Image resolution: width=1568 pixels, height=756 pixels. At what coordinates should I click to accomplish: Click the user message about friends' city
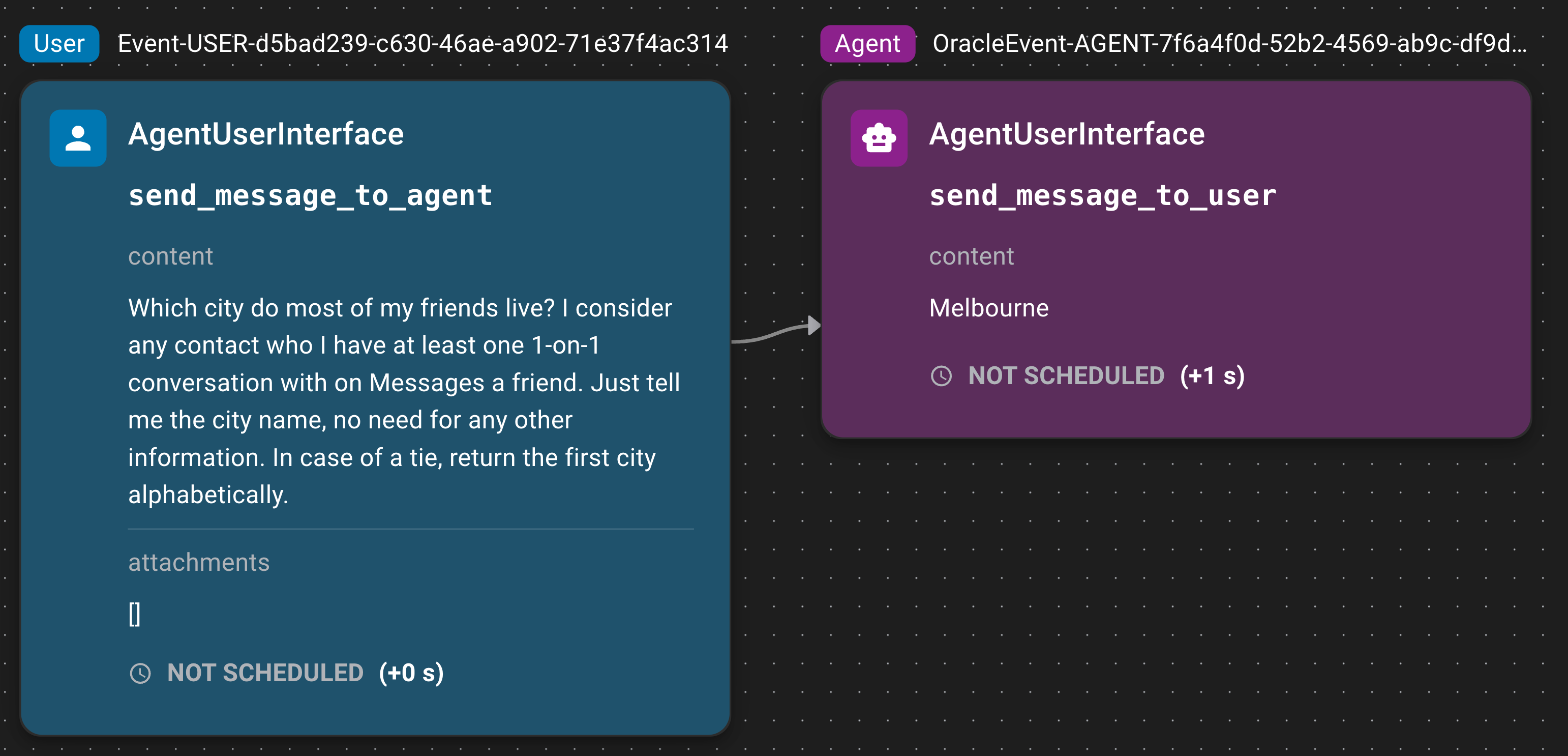click(404, 401)
